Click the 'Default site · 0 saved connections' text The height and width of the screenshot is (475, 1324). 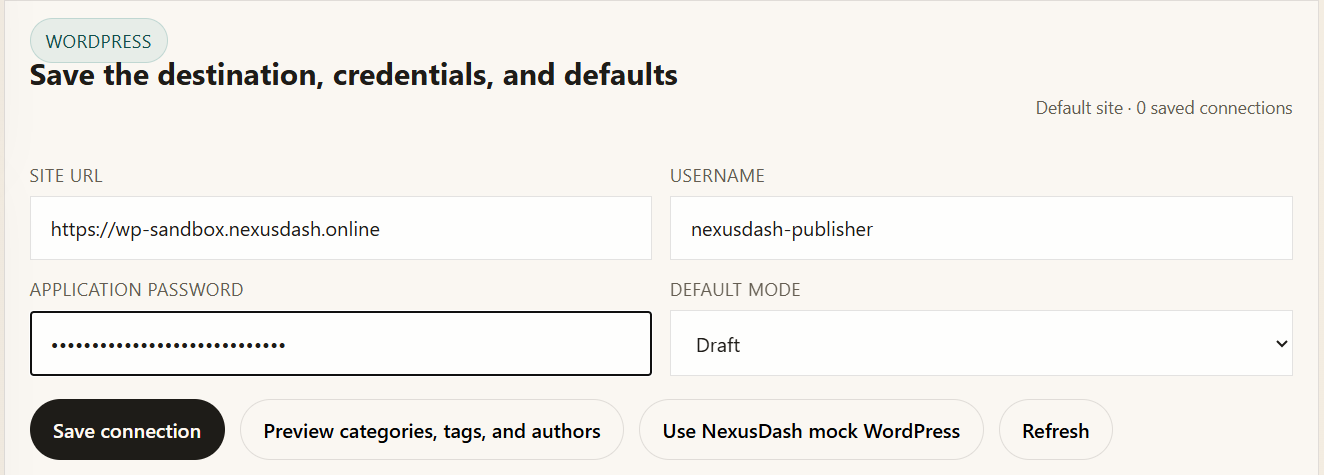point(1164,108)
